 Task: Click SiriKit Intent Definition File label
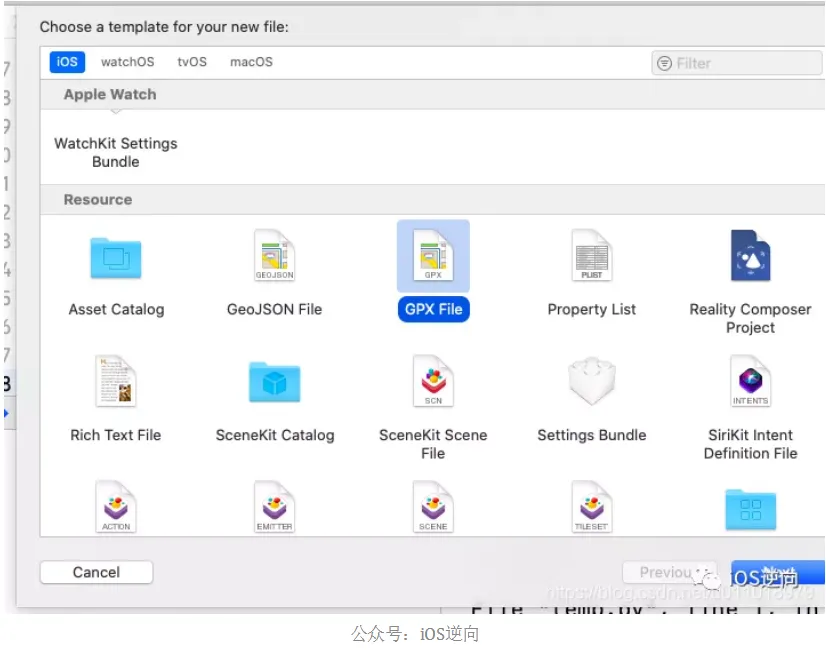[x=750, y=444]
